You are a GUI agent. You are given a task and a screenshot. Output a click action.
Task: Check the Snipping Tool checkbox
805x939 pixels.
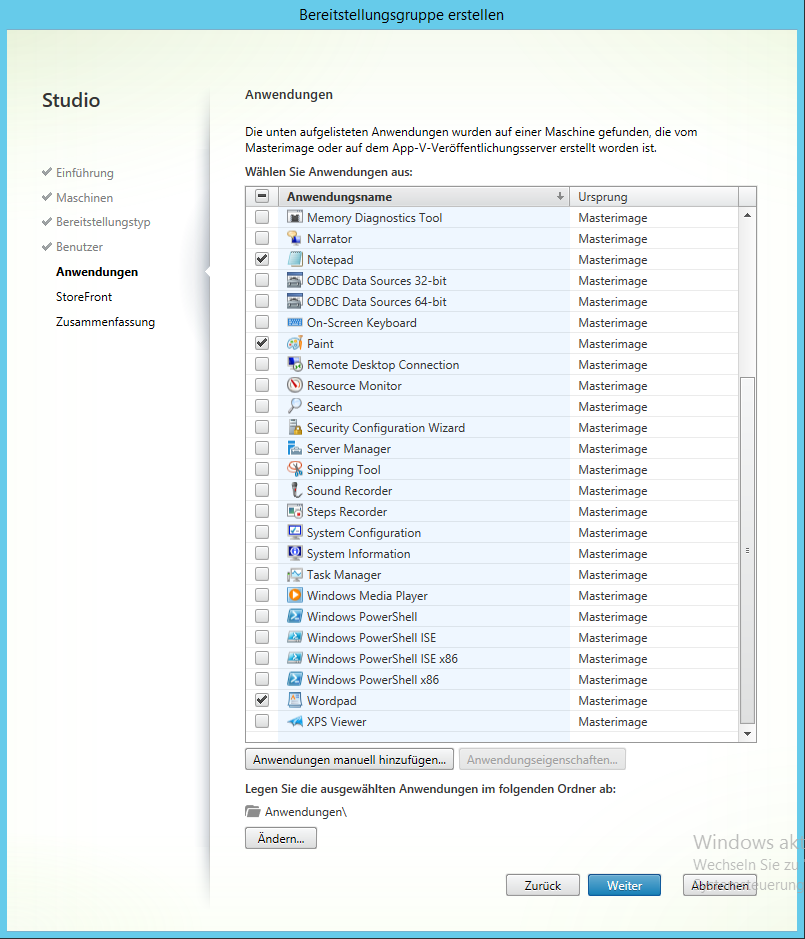[262, 470]
